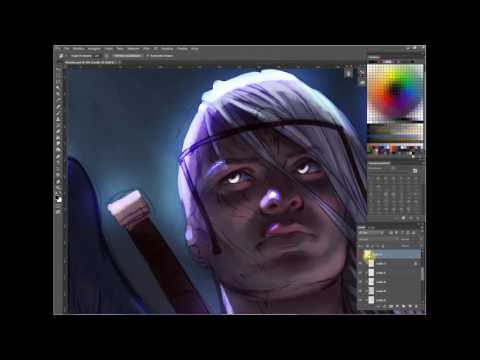The width and height of the screenshot is (480, 360).
Task: Select the Clone Stamp tool
Action: [59, 120]
